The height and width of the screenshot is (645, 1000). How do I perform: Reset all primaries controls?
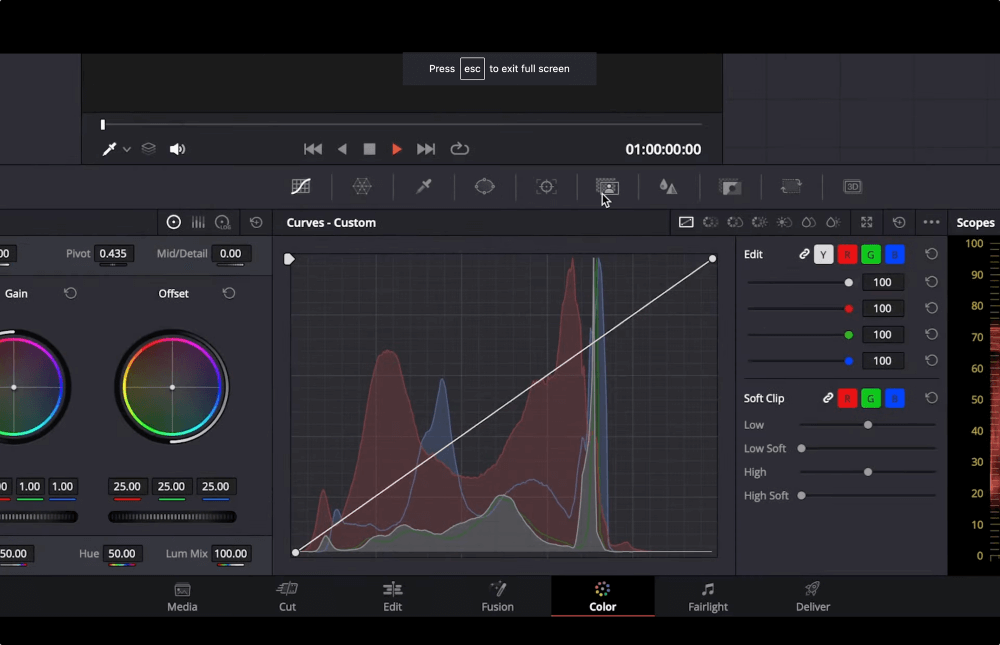click(x=256, y=222)
